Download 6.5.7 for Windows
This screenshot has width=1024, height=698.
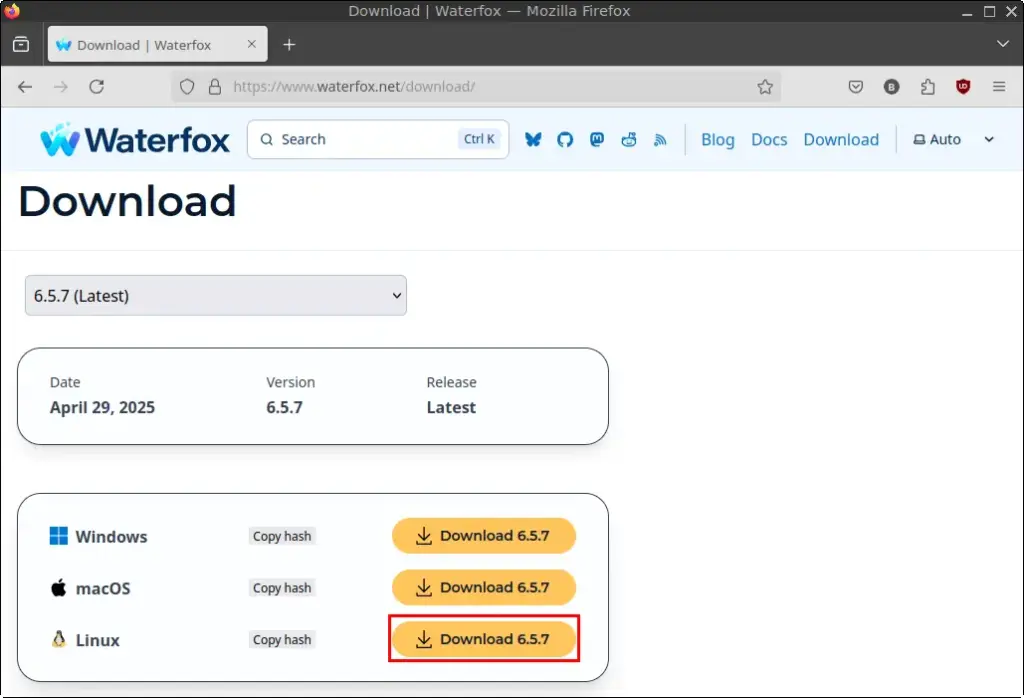(x=484, y=535)
